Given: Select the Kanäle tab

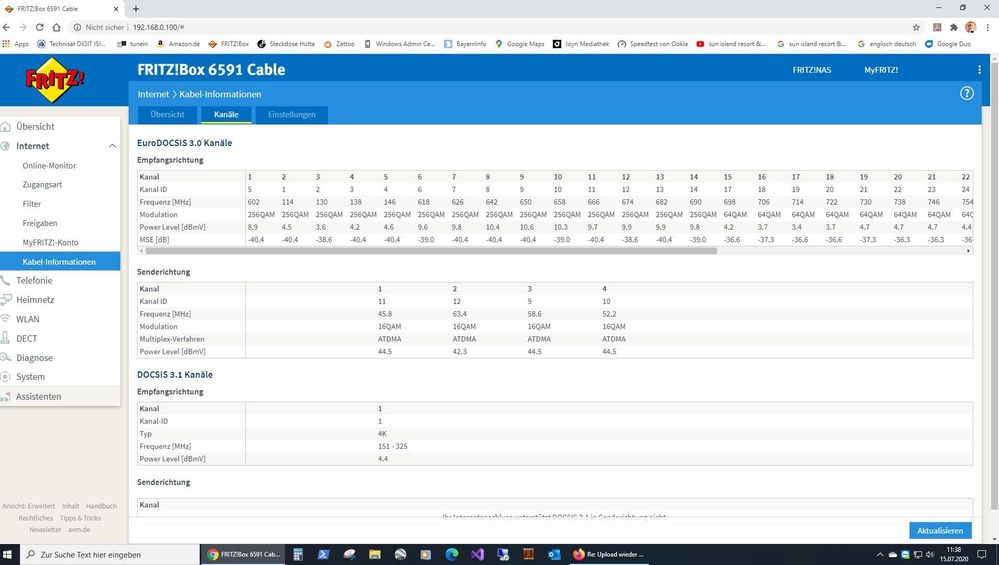Looking at the screenshot, I should (226, 115).
